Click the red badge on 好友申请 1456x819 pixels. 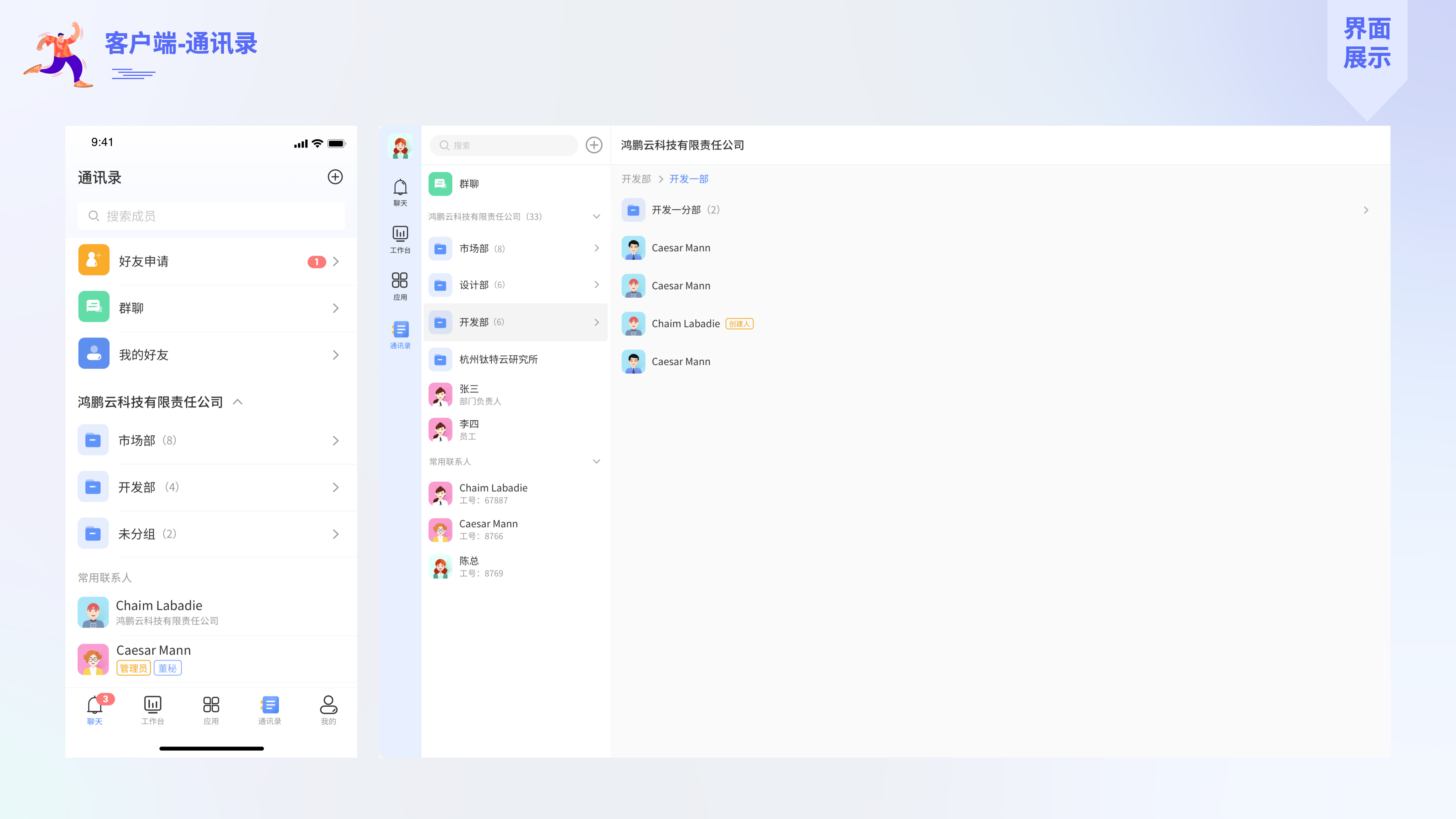point(317,262)
